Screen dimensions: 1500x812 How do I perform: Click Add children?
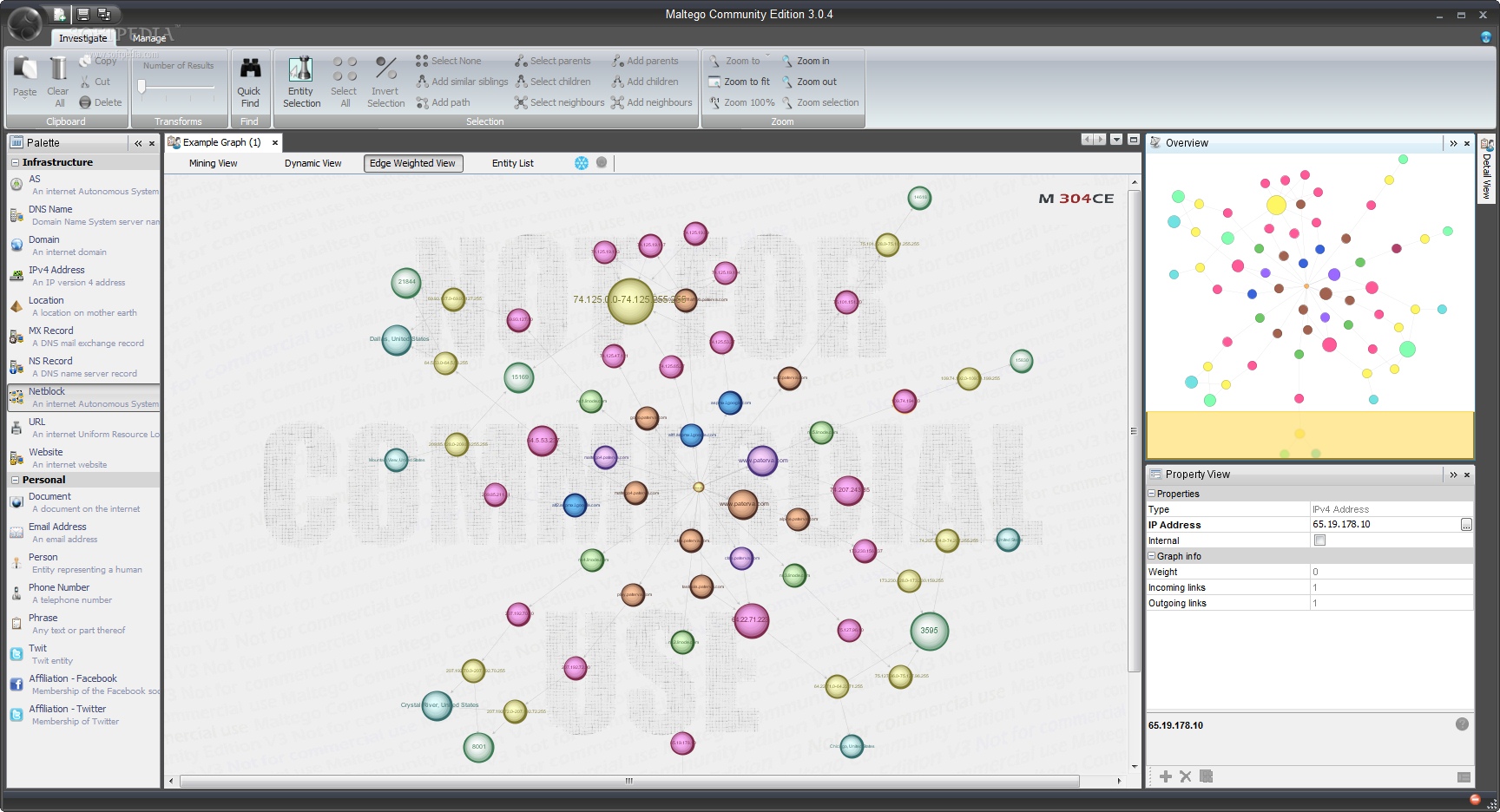[645, 82]
